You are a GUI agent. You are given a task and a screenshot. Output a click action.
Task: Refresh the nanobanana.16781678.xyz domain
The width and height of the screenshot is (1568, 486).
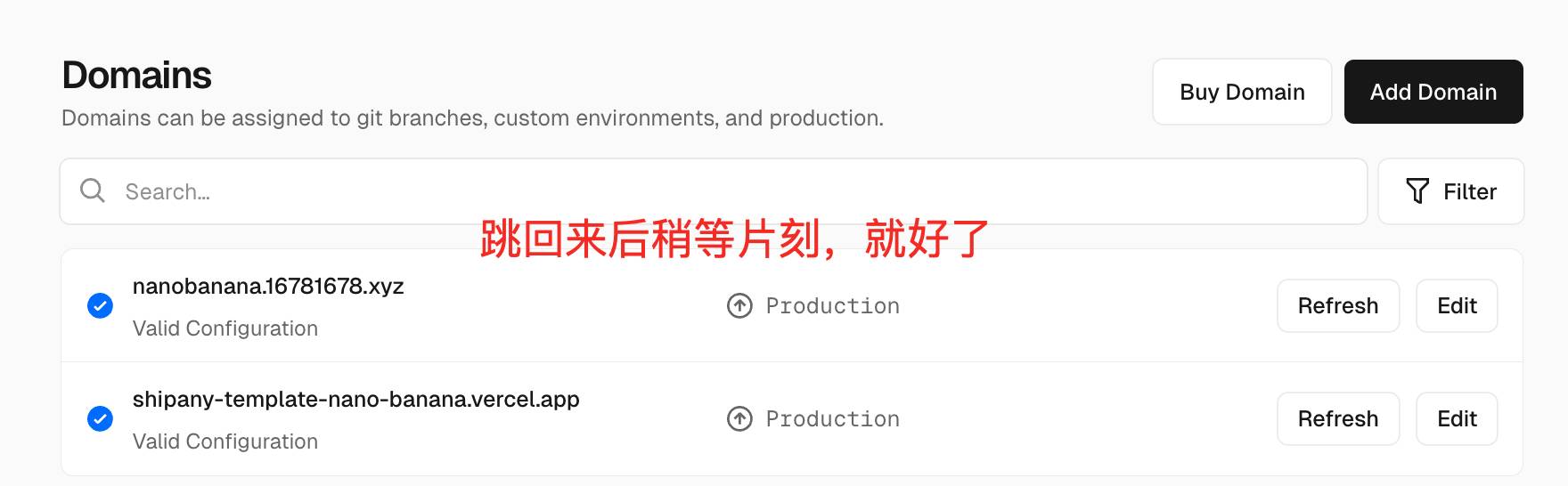[1337, 306]
